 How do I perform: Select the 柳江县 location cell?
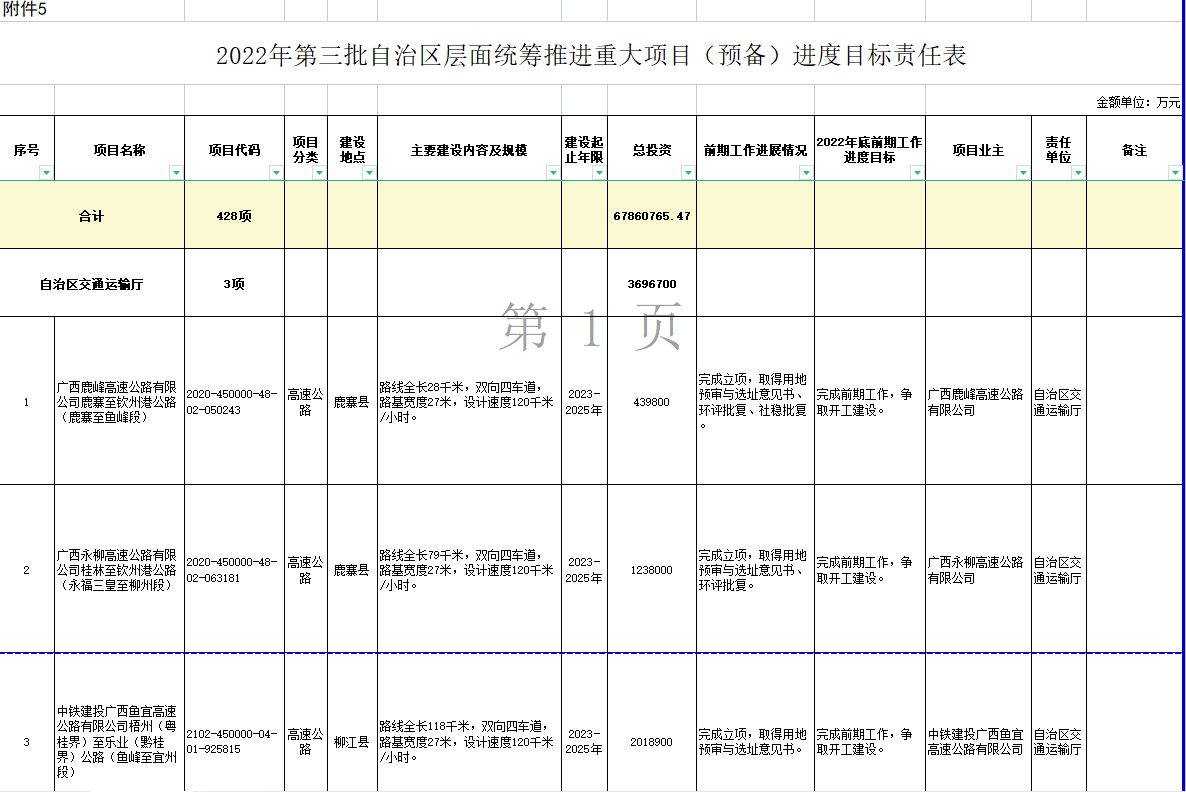coord(352,741)
